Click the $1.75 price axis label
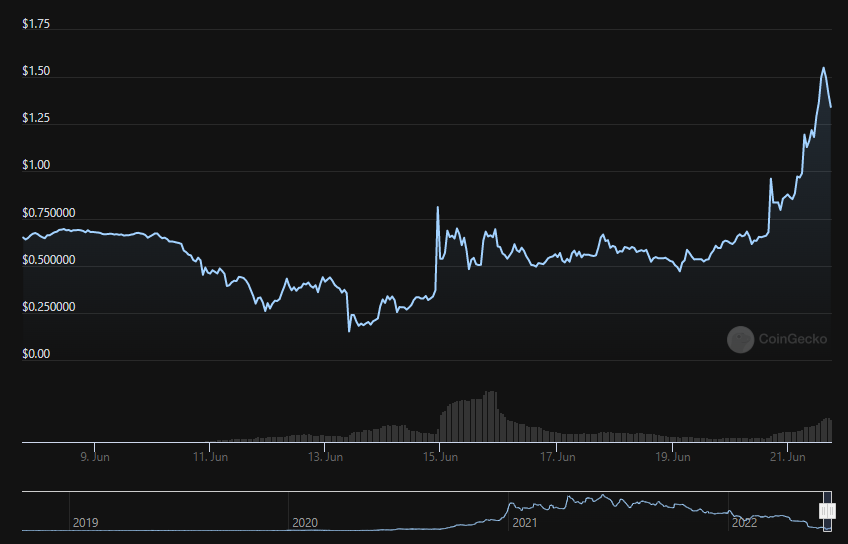 tap(36, 24)
